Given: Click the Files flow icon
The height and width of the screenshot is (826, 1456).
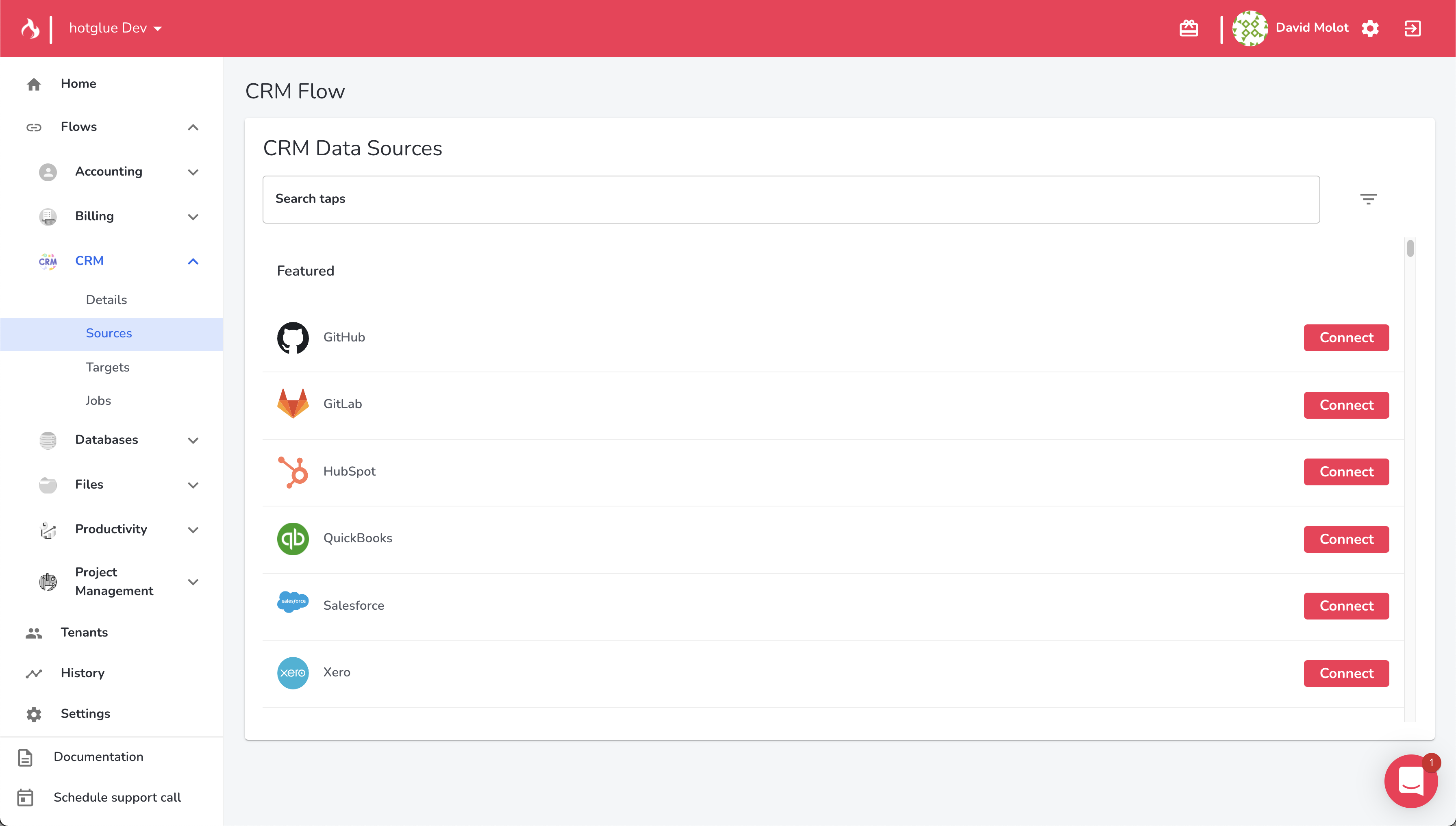Looking at the screenshot, I should [48, 485].
